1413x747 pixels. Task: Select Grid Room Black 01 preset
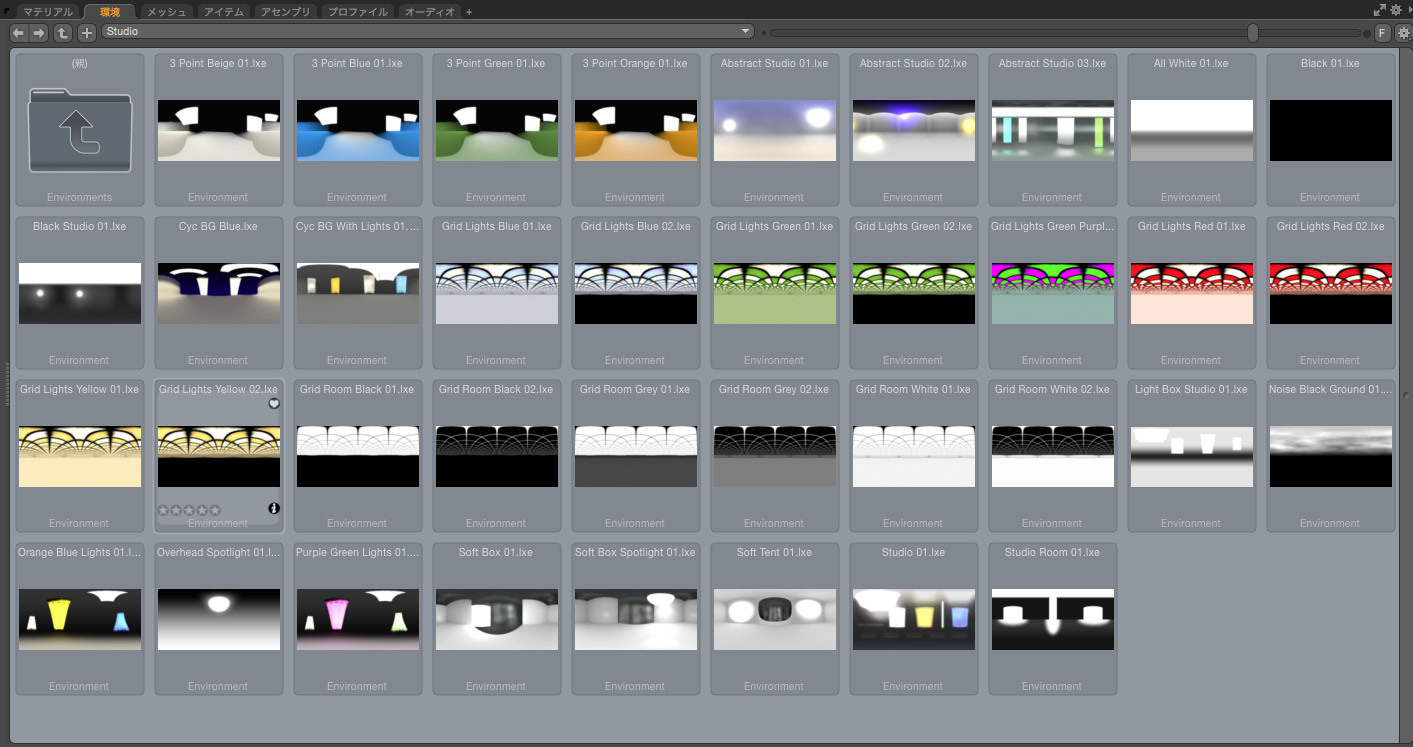[x=357, y=456]
